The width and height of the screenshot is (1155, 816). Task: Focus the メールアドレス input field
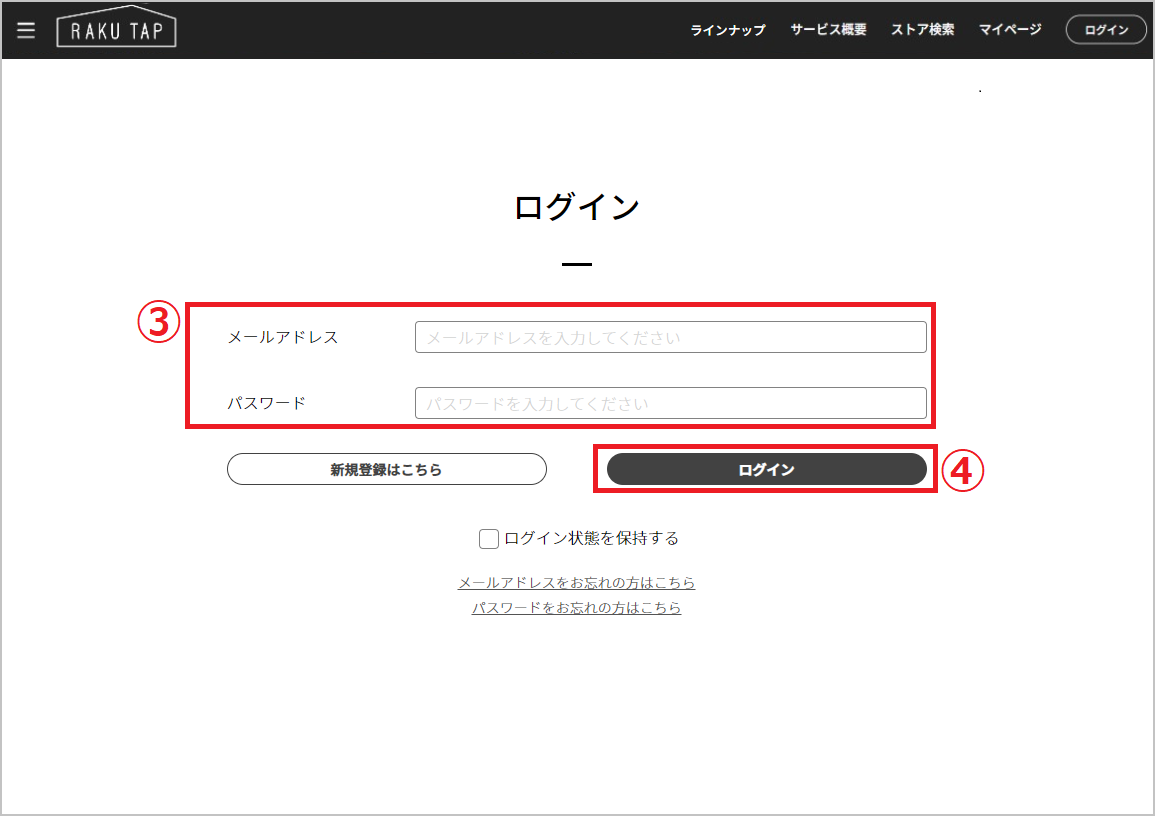[x=670, y=338]
